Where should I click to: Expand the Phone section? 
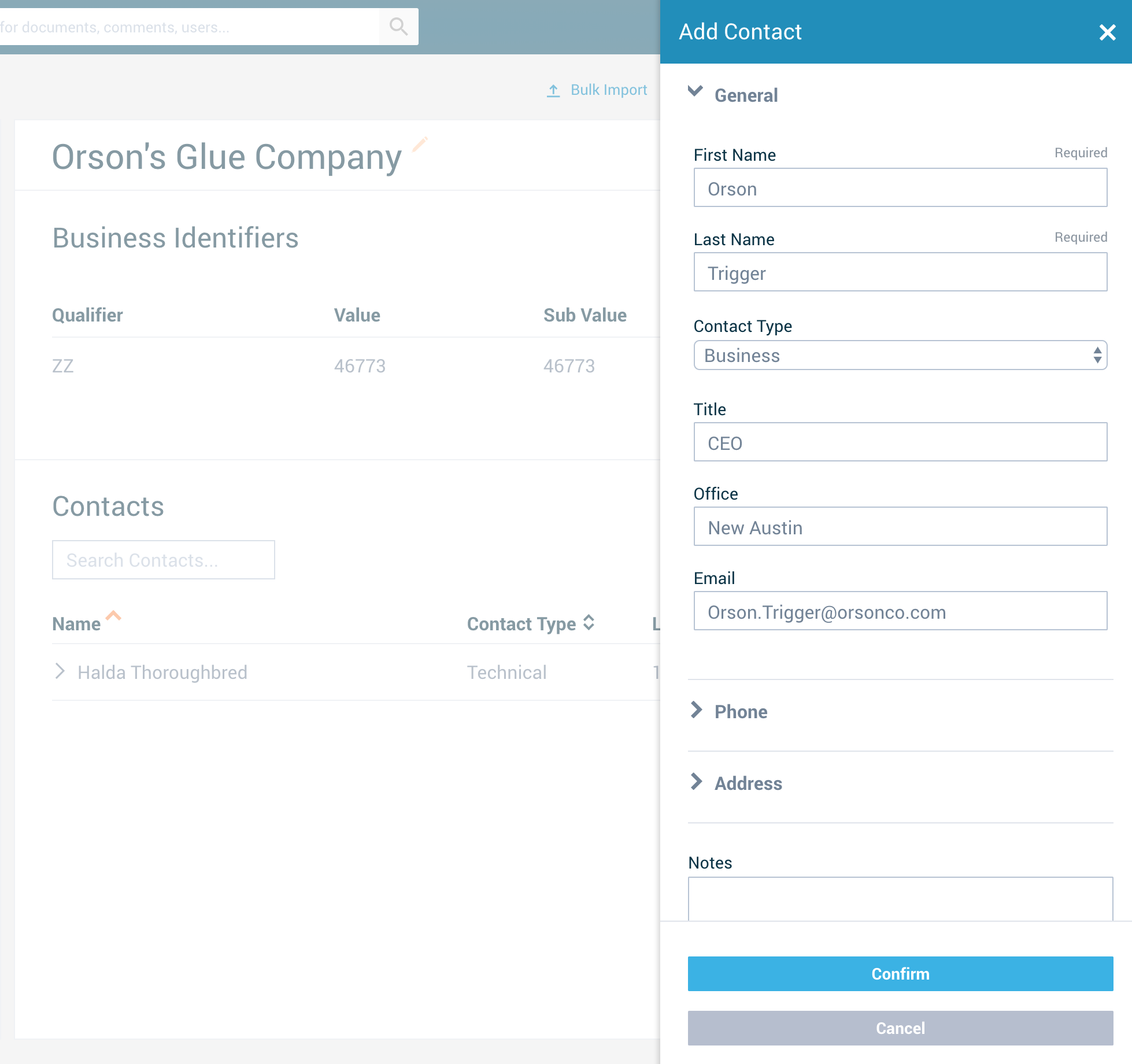697,710
